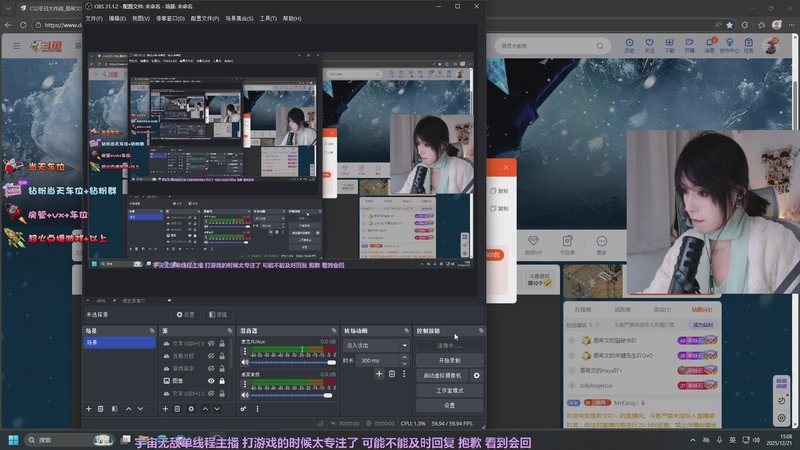The width and height of the screenshot is (800, 450).
Task: Delete the selected source
Action: coord(177,409)
